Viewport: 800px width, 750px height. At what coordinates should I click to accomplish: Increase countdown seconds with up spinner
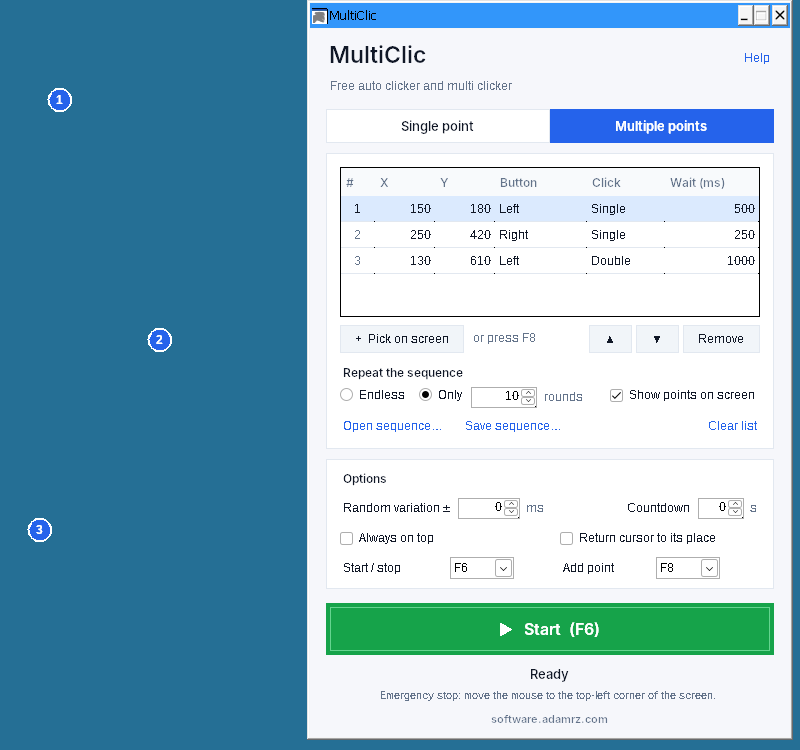(x=735, y=504)
